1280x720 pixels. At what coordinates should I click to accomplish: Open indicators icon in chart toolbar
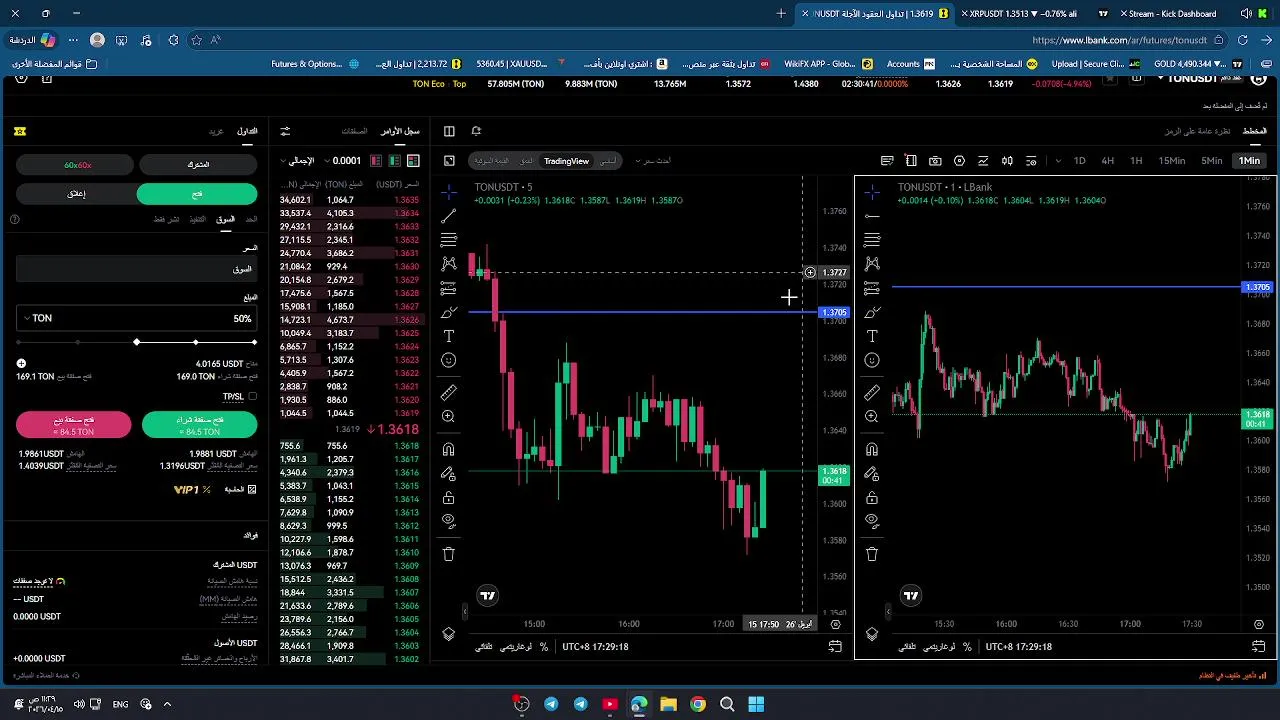(x=983, y=161)
